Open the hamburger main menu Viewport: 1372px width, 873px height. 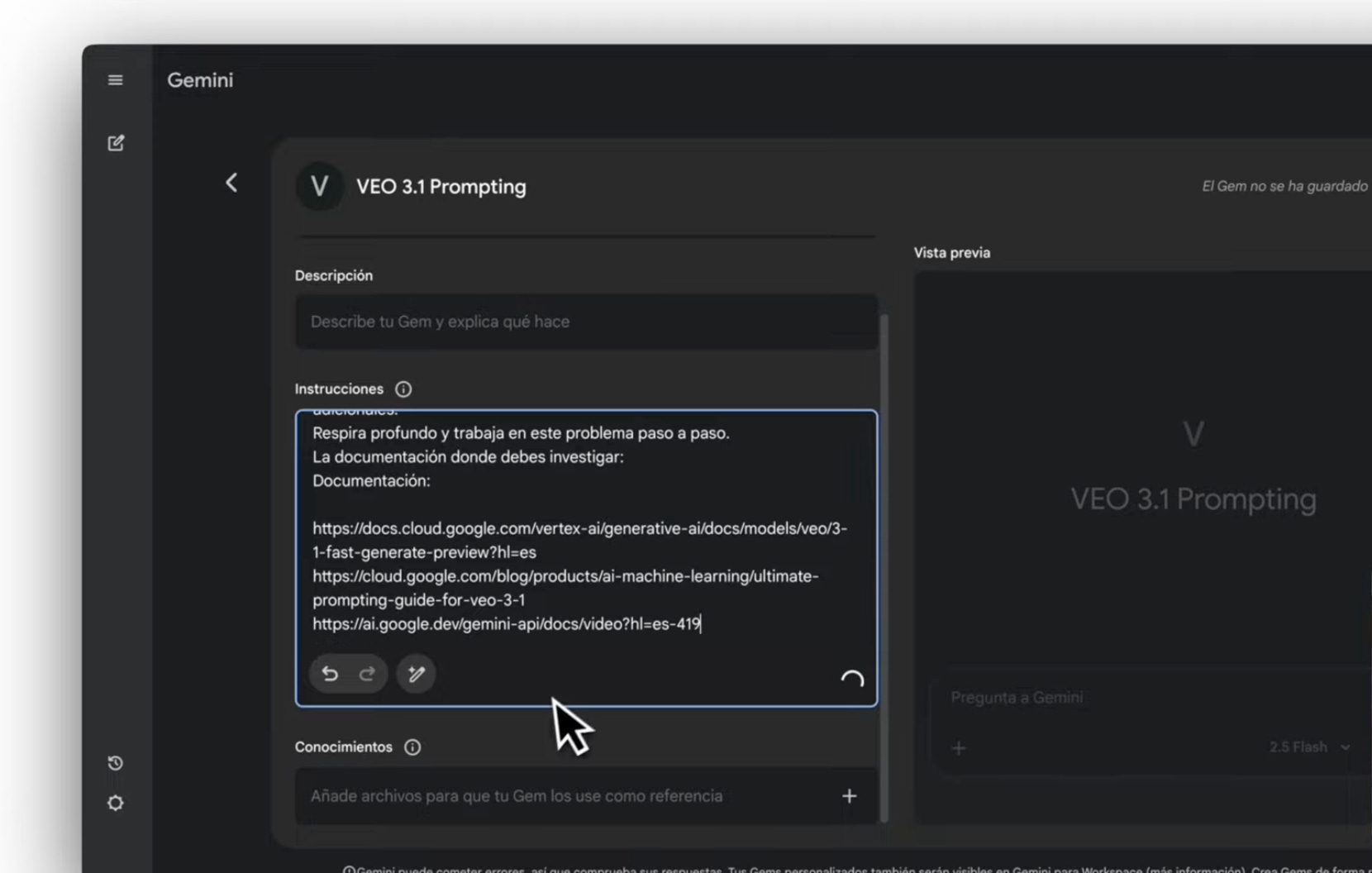click(x=116, y=80)
